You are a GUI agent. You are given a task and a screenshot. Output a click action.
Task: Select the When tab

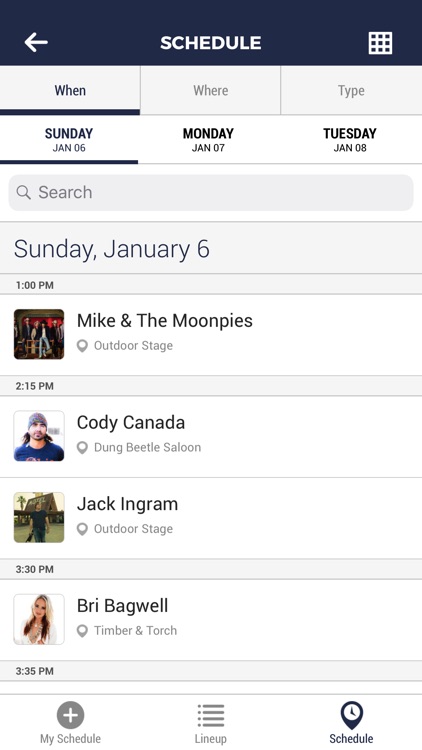tap(70, 90)
